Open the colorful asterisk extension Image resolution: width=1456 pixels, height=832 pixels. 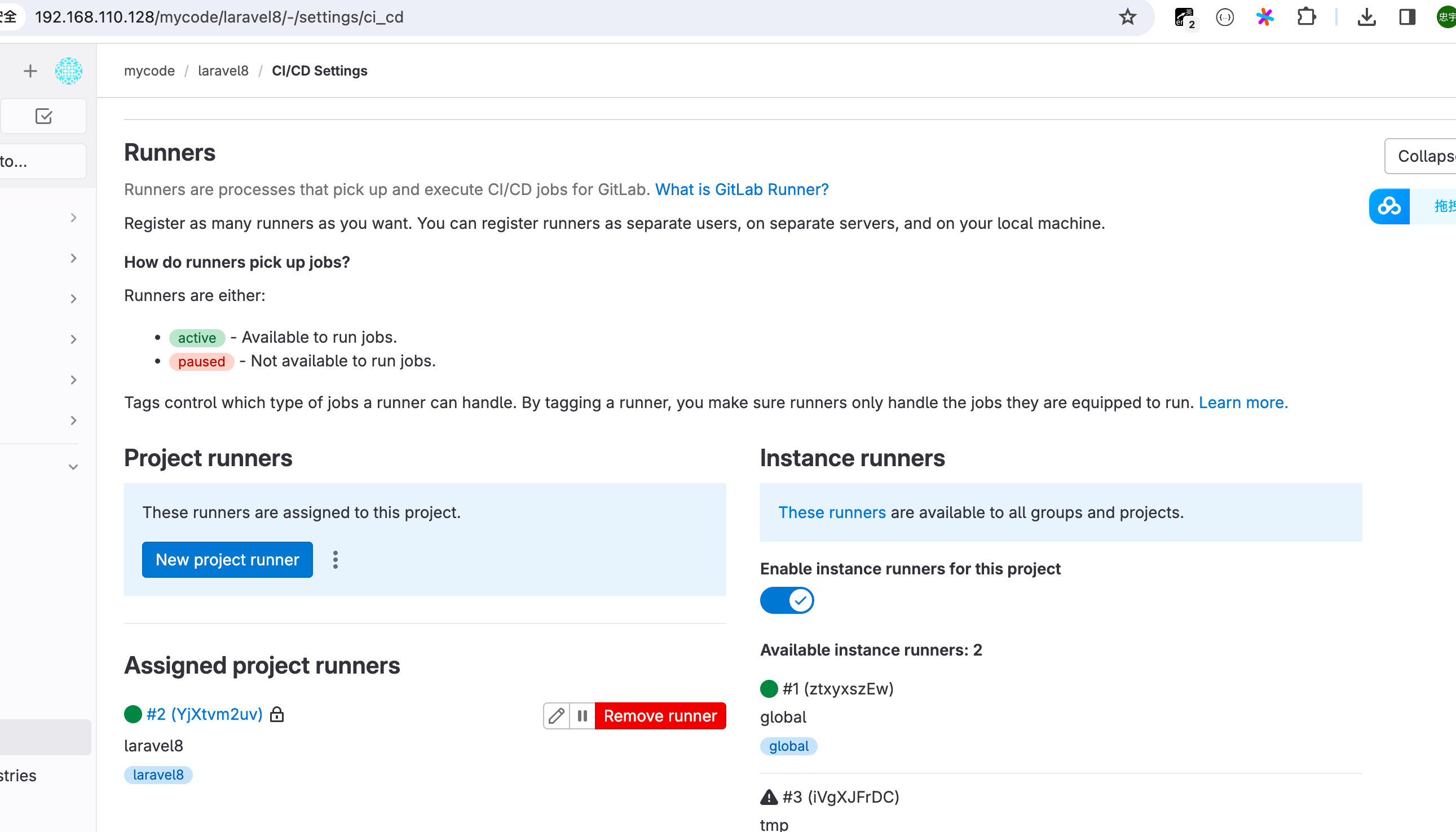pyautogui.click(x=1265, y=17)
